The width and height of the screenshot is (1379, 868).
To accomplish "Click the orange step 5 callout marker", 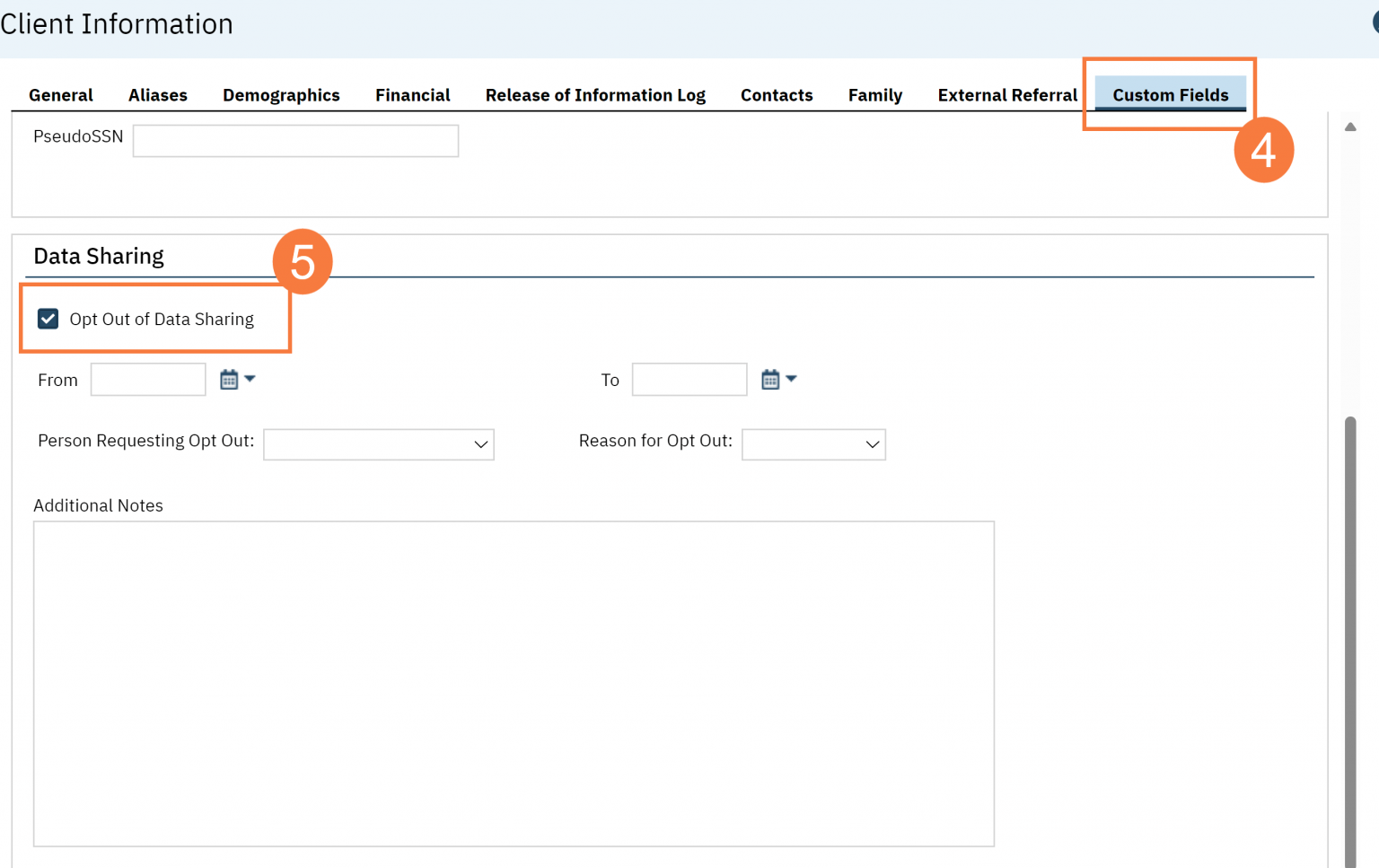I will (303, 261).
